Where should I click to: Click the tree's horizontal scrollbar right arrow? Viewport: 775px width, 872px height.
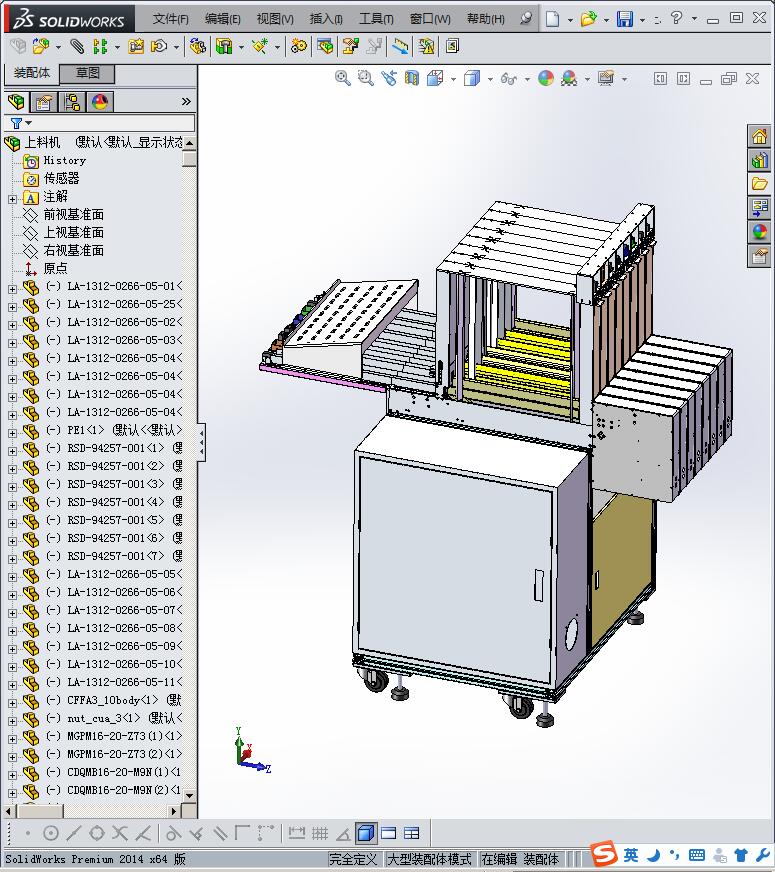pos(174,811)
